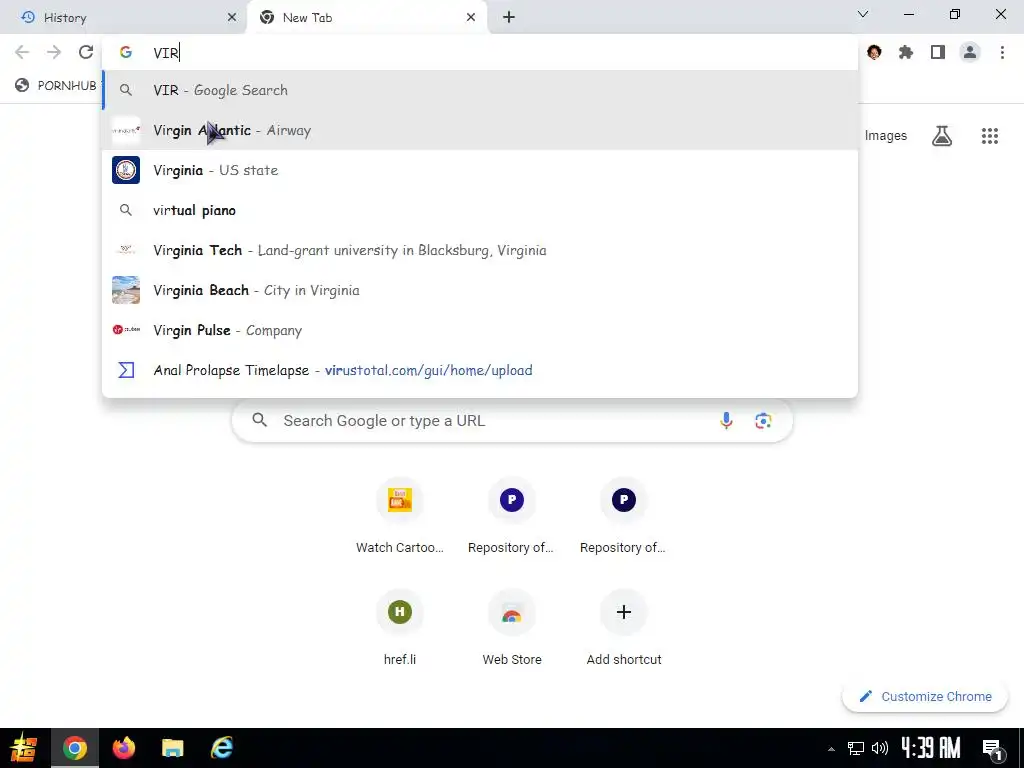
Task: Reload the page with the refresh icon
Action: [86, 52]
